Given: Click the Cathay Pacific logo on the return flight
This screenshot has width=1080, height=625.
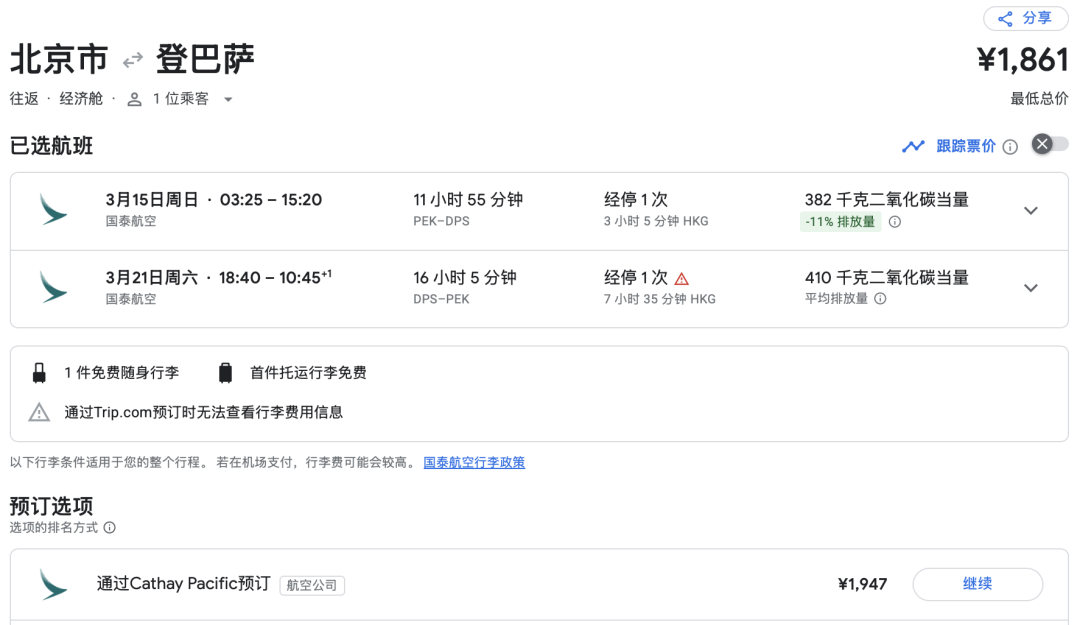Looking at the screenshot, I should (54, 288).
